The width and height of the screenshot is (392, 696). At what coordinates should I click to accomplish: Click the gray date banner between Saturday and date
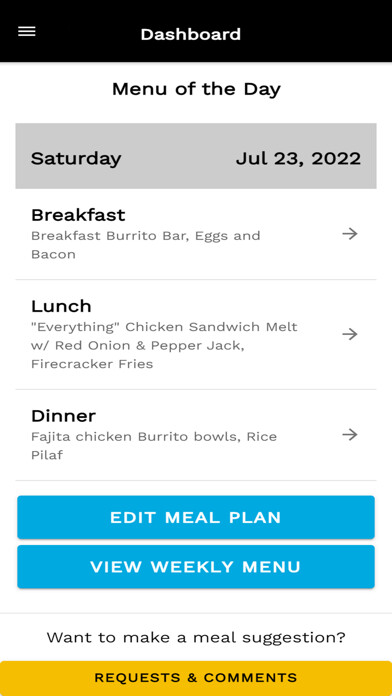click(178, 156)
